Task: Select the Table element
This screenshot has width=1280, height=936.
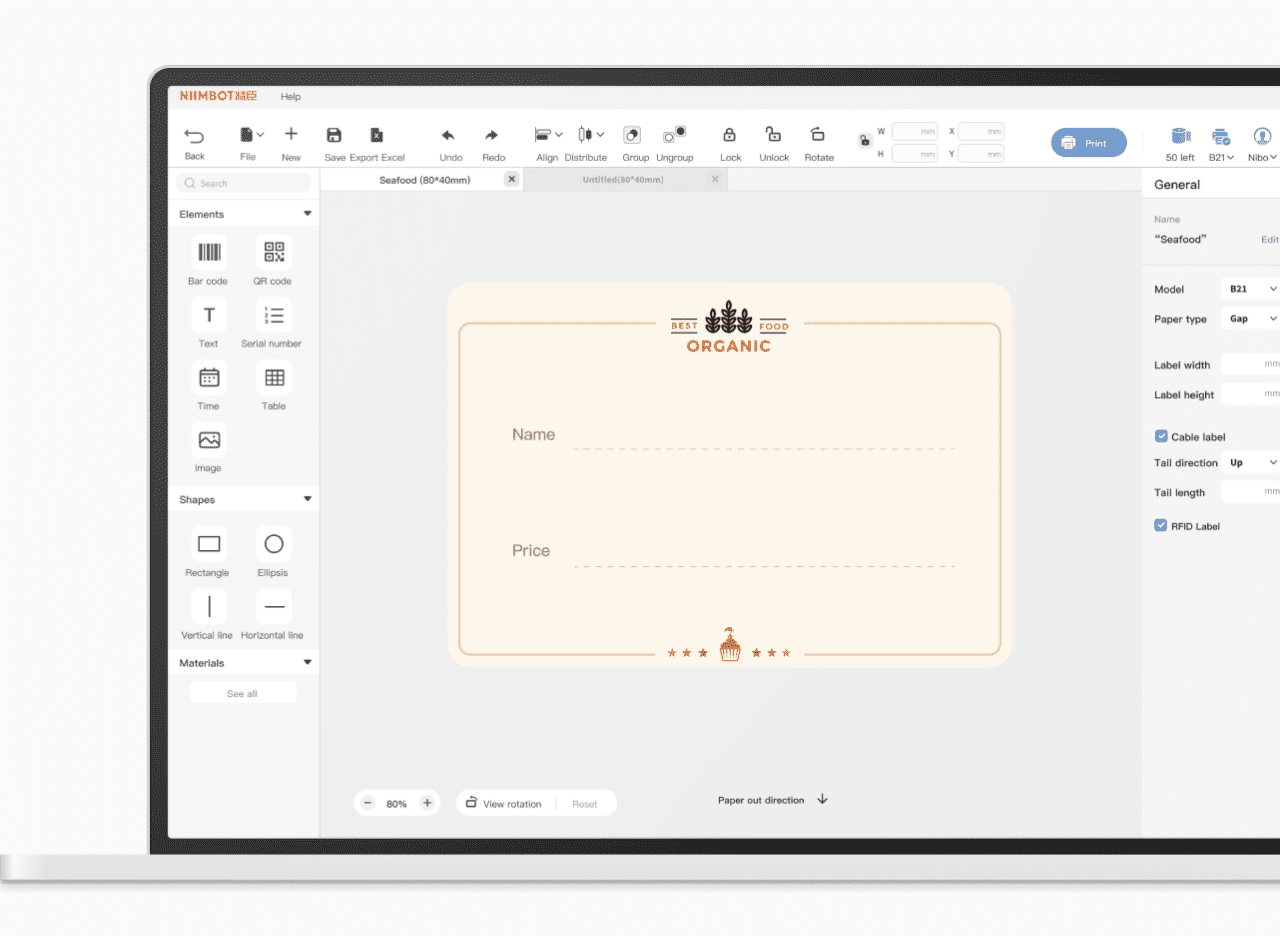Action: (x=273, y=377)
